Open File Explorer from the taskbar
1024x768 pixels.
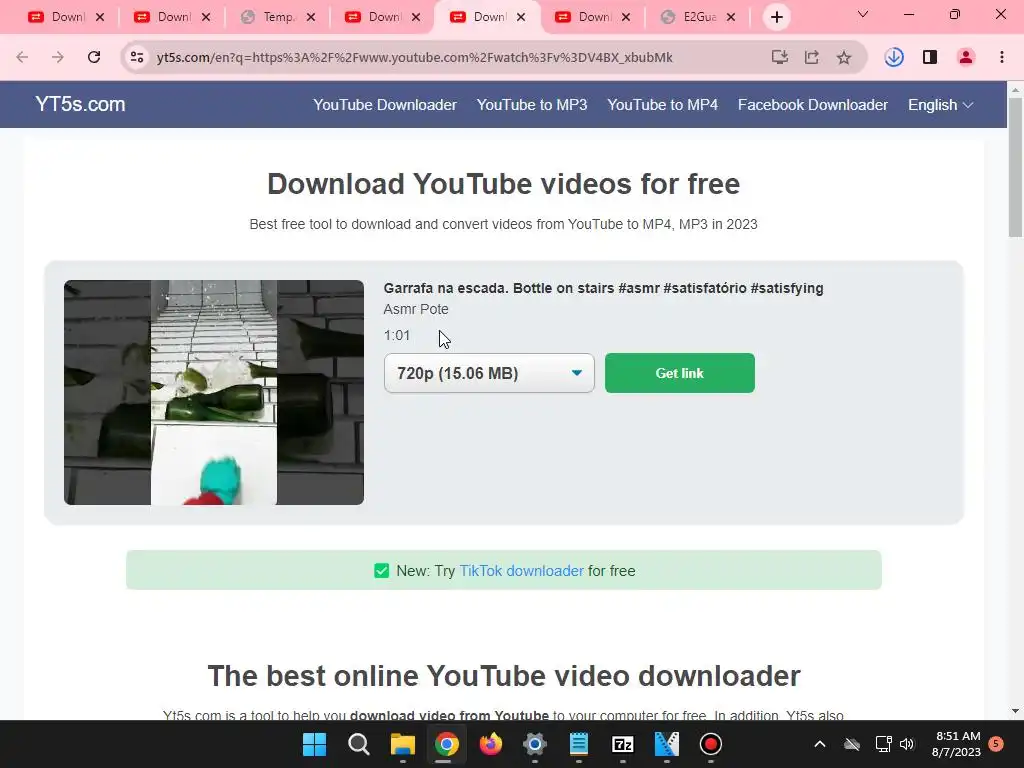tap(402, 744)
